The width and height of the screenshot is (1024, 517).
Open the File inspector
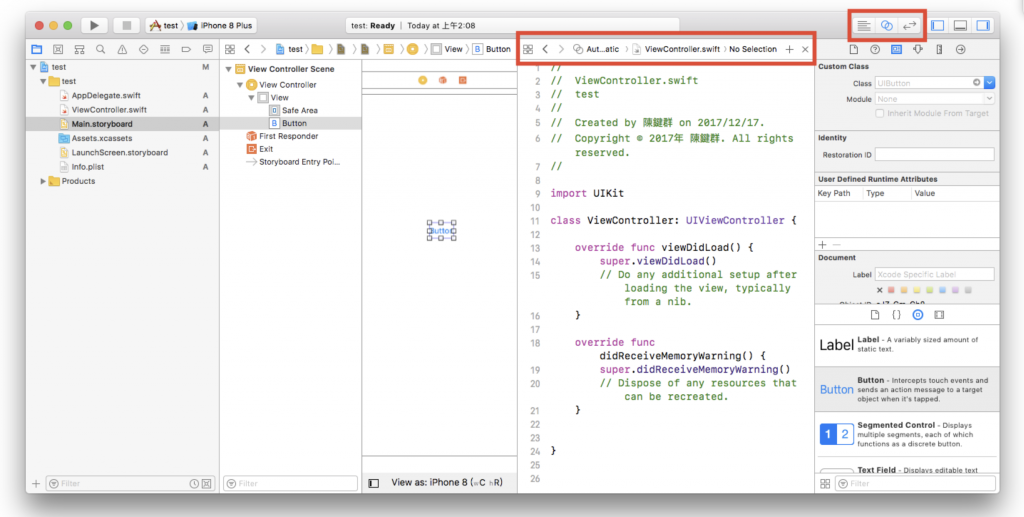[854, 49]
